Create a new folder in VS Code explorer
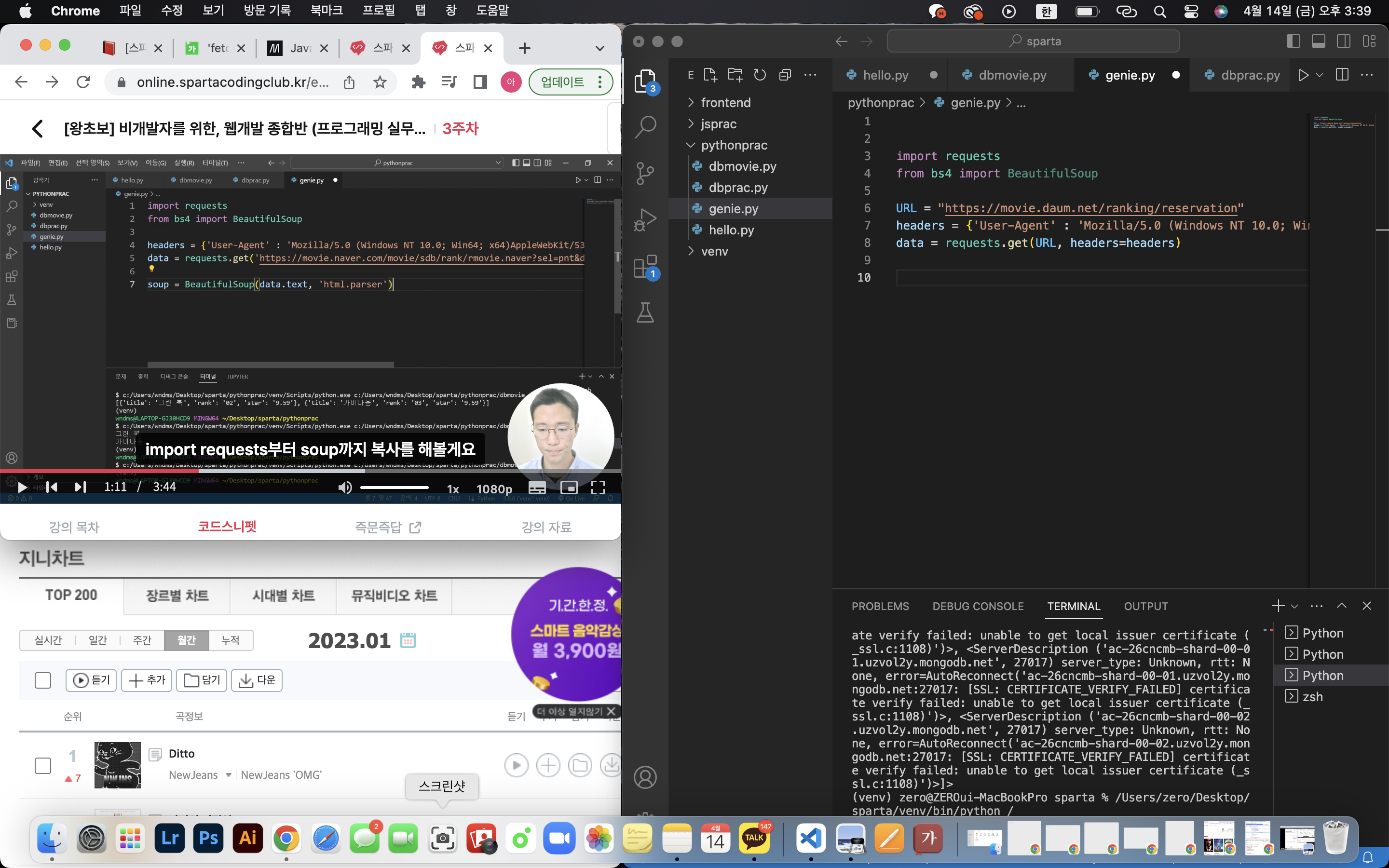The image size is (1389, 868). coord(735,75)
